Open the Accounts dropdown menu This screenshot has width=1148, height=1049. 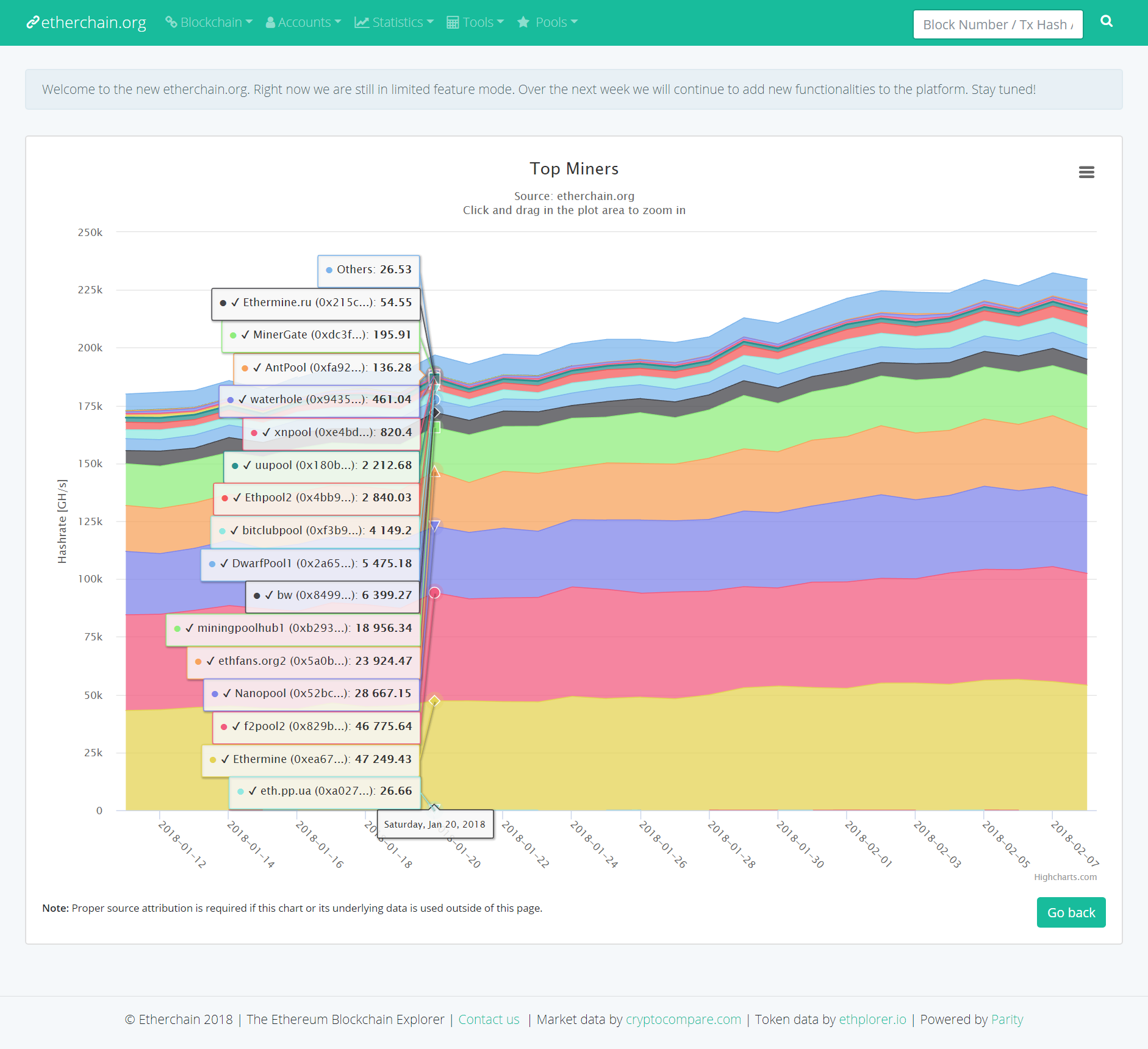pos(303,23)
